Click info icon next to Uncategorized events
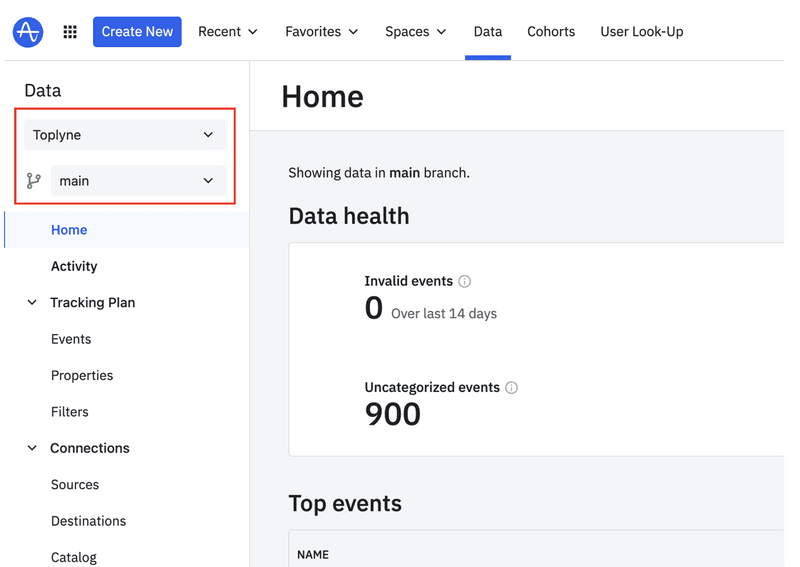800x567 pixels. coord(511,388)
